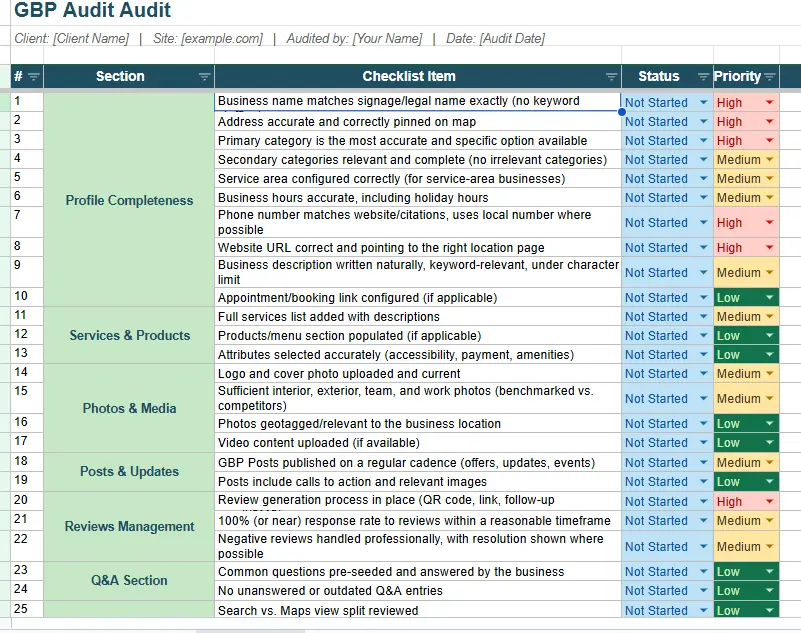Viewport: 801px width, 633px height.
Task: Open Priority dropdown for Secondary categories row
Action: pos(769,159)
